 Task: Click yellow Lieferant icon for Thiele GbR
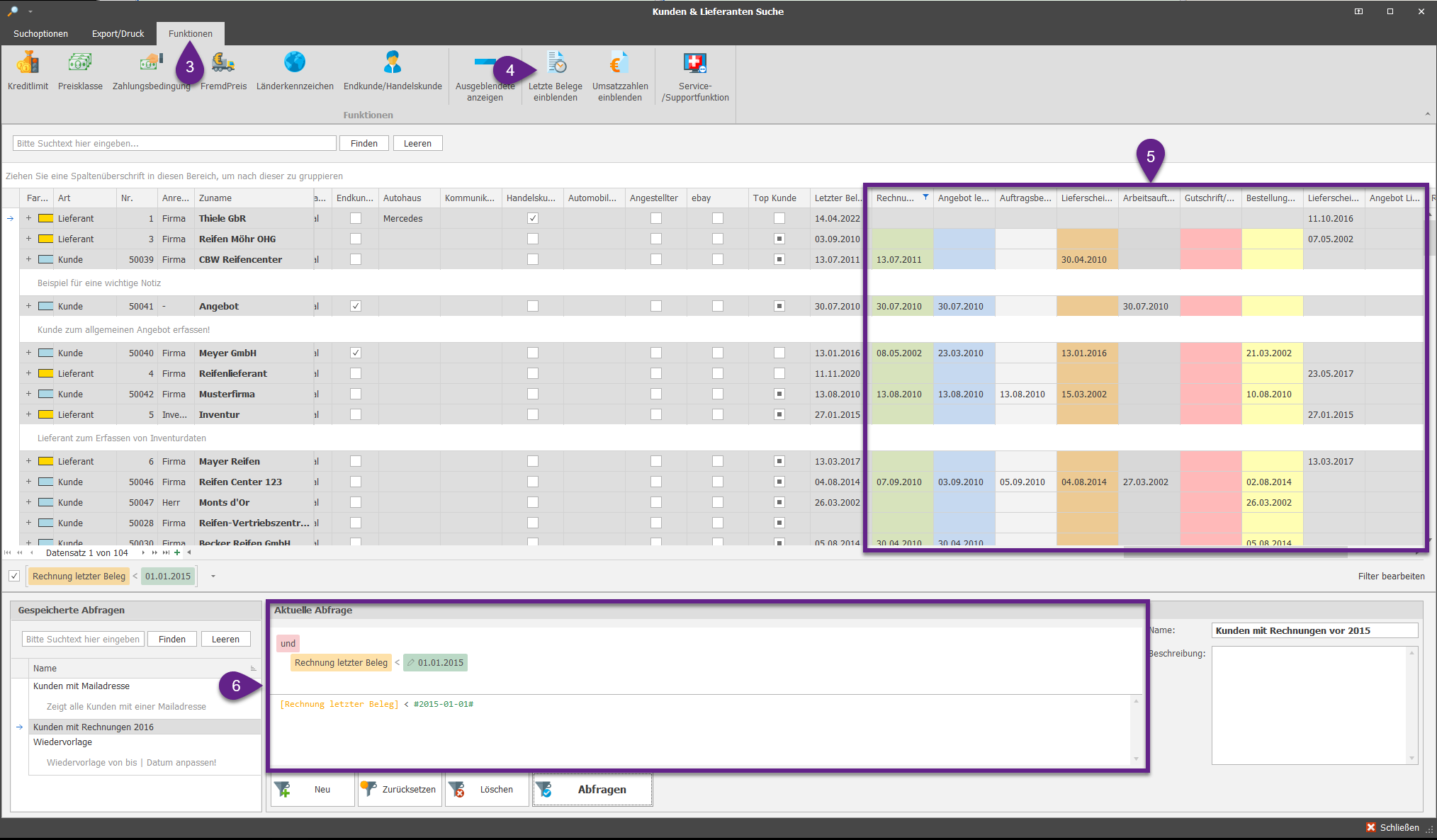point(45,218)
